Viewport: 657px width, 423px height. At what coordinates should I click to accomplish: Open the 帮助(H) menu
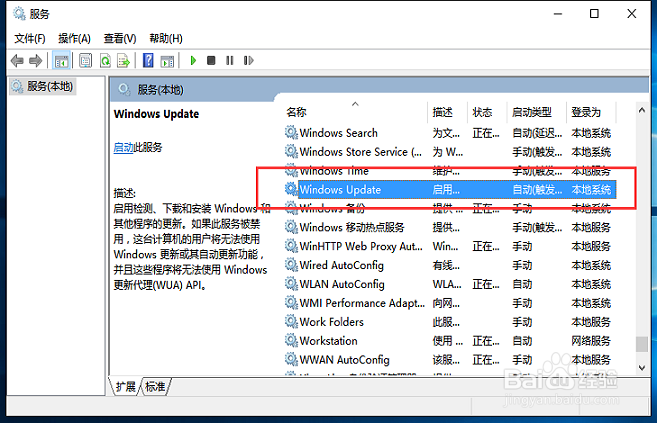coord(166,39)
